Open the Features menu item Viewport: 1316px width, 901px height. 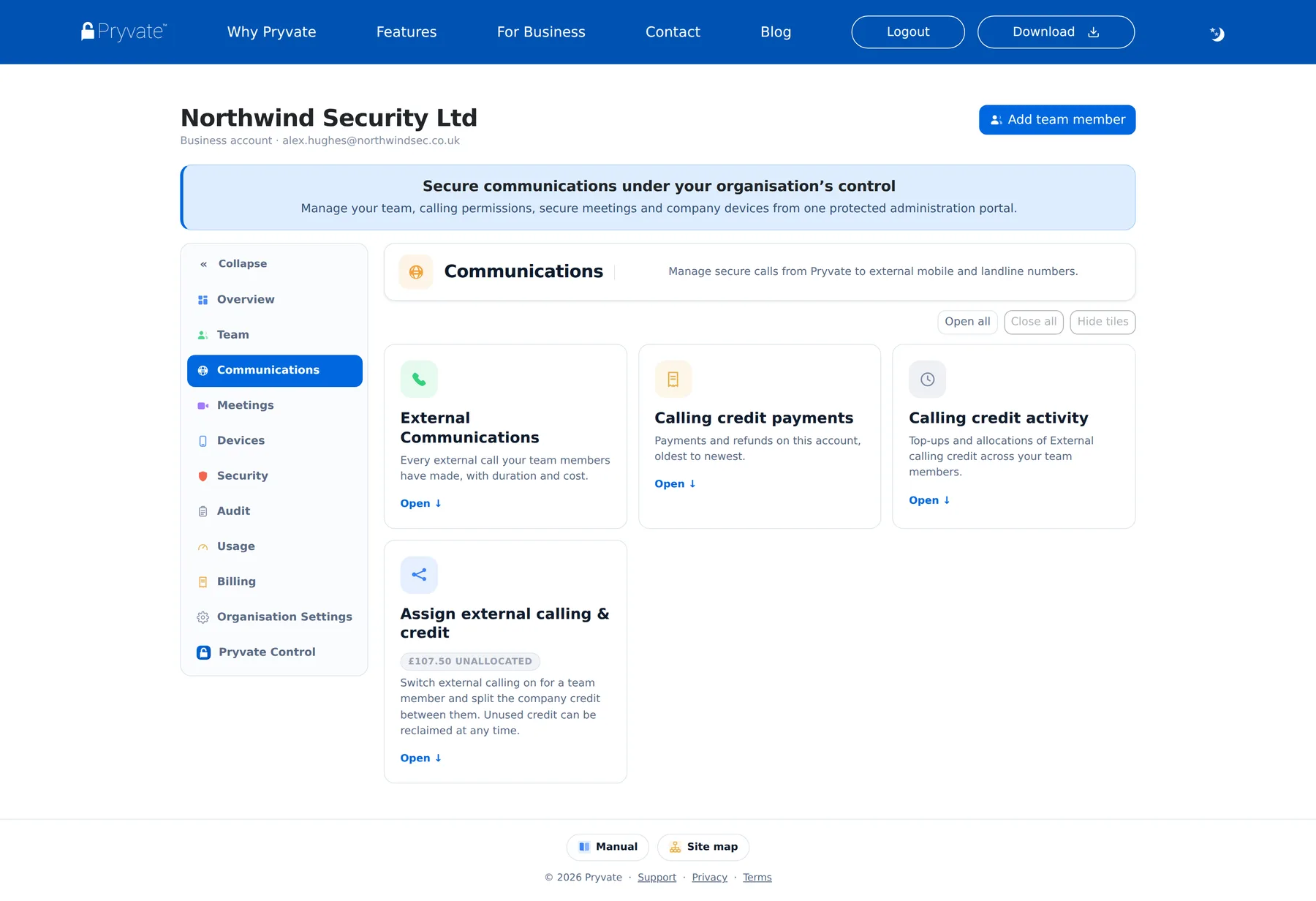[x=406, y=32]
